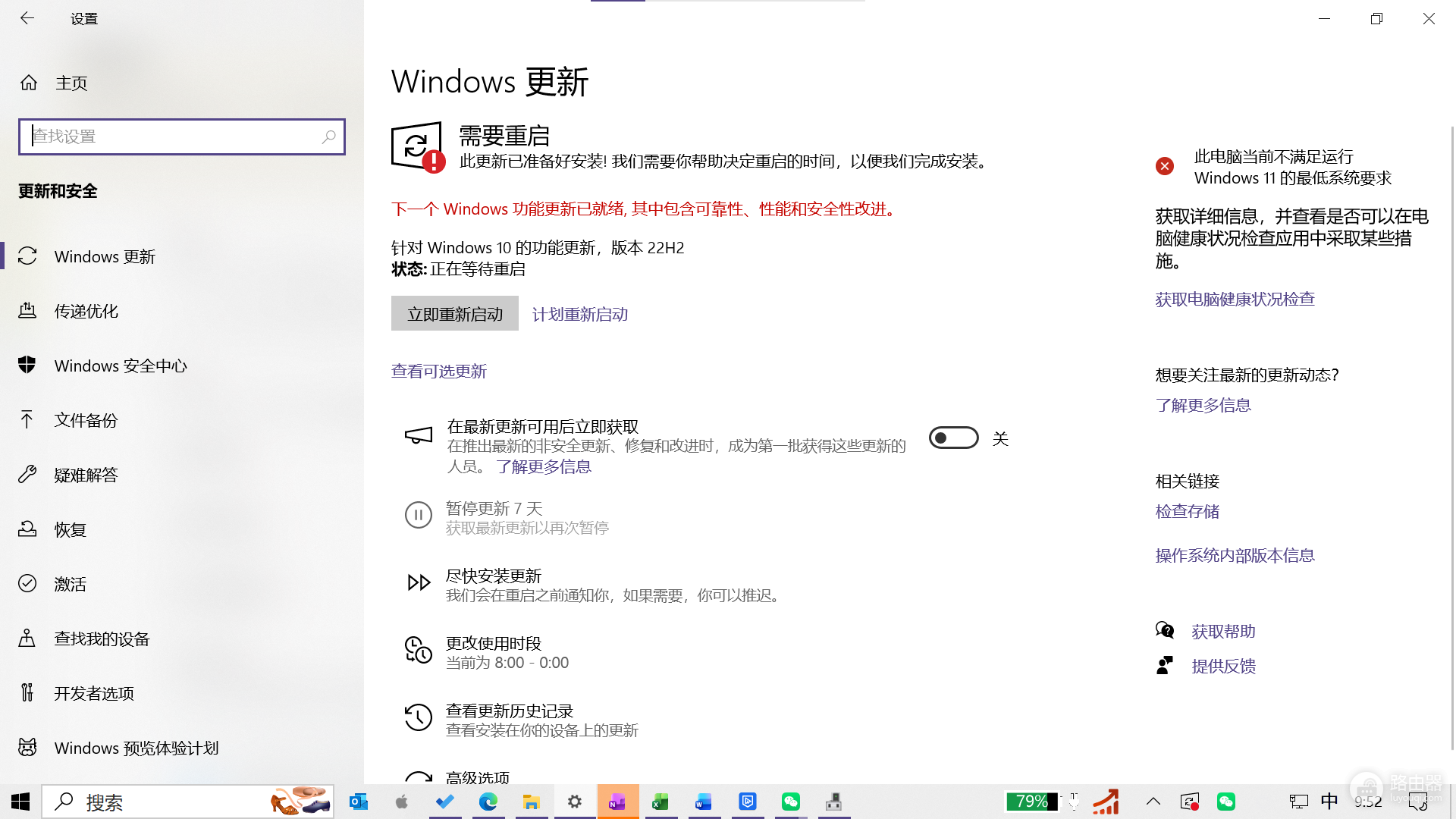Viewport: 1456px width, 819px height.
Task: Open 传递优化 in the sidebar
Action: pyautogui.click(x=182, y=311)
